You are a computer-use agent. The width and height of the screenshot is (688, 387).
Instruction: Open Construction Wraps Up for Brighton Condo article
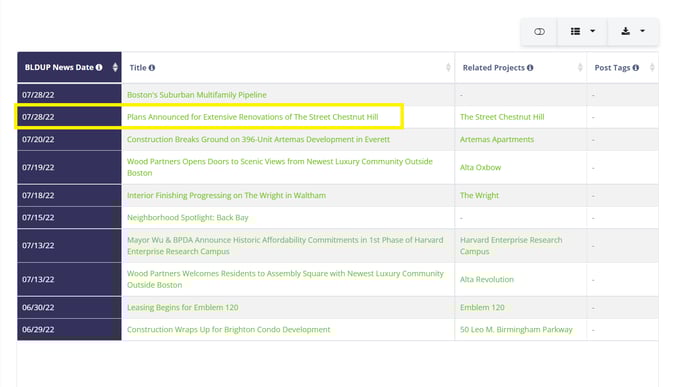click(228, 330)
